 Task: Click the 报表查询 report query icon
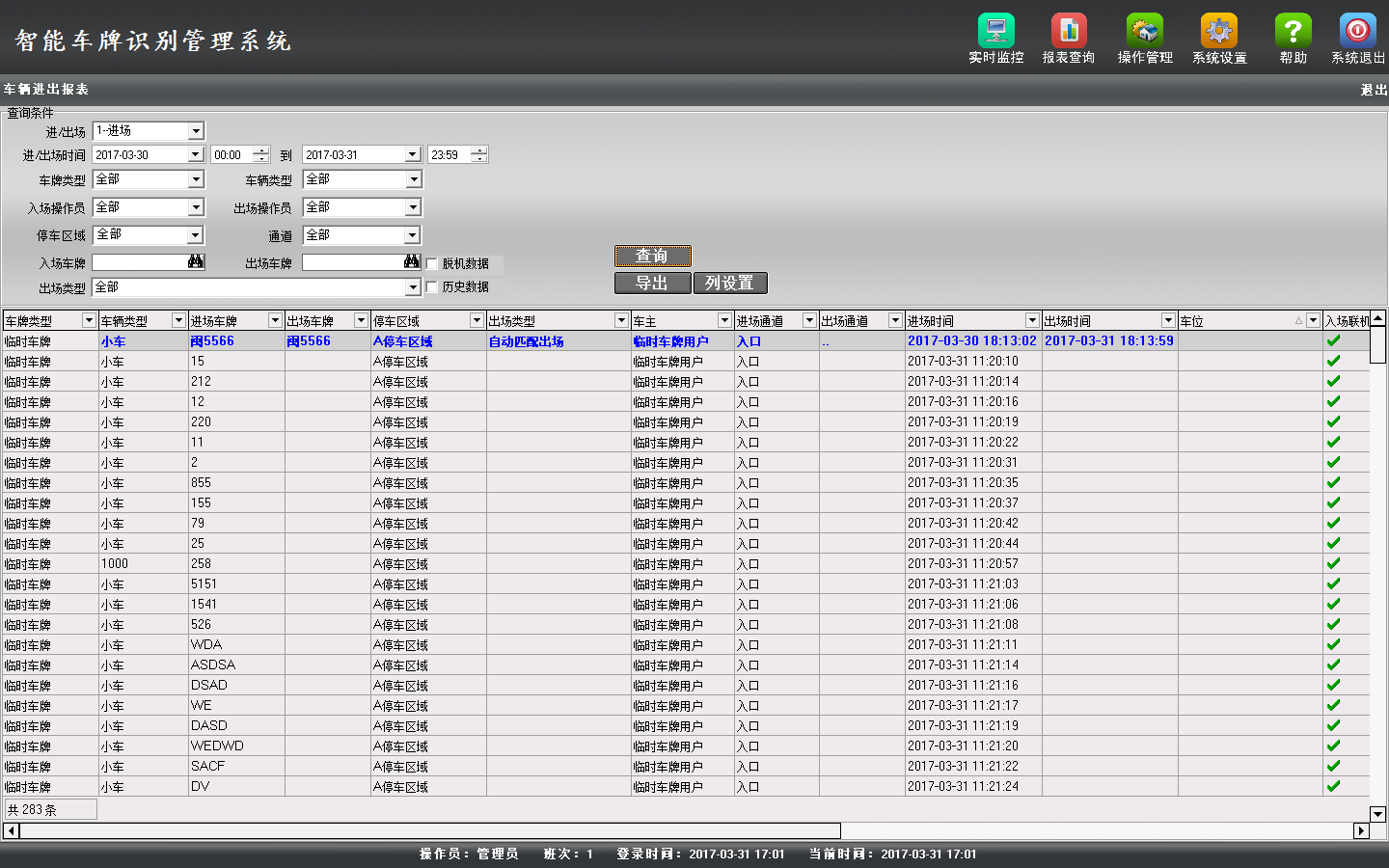[x=1069, y=31]
